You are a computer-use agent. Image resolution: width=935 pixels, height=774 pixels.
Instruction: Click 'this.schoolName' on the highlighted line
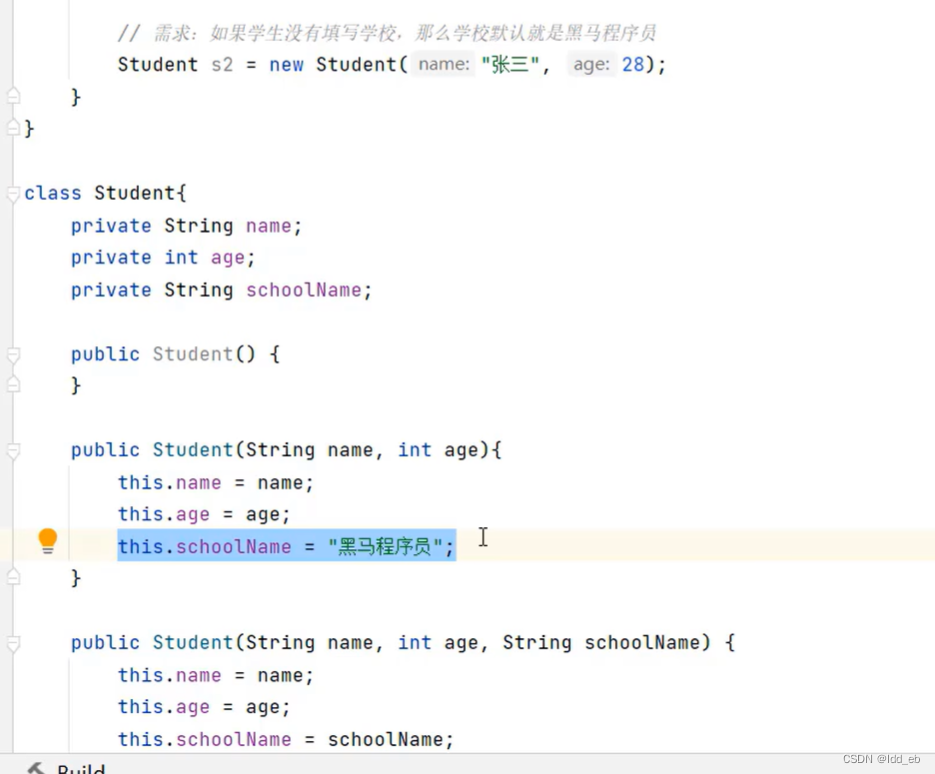pyautogui.click(x=205, y=547)
